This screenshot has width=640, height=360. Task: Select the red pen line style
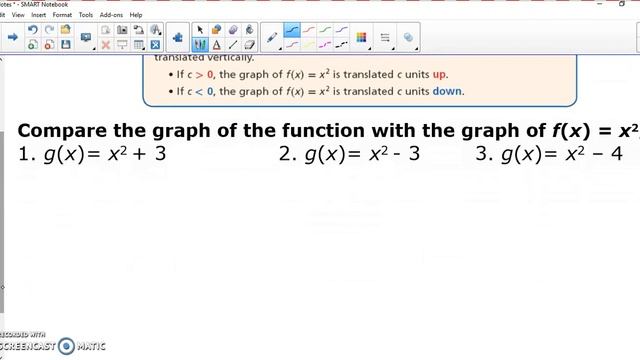point(309,30)
